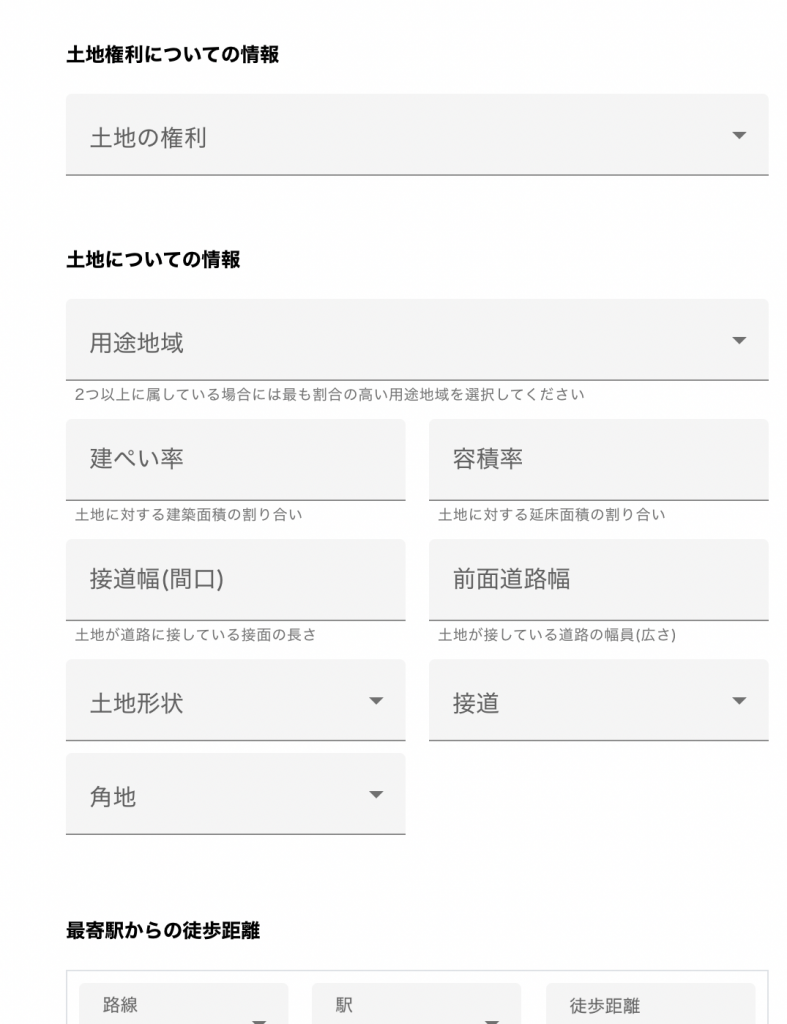Open the 角地 dropdown
The width and height of the screenshot is (787, 1024).
coord(235,795)
